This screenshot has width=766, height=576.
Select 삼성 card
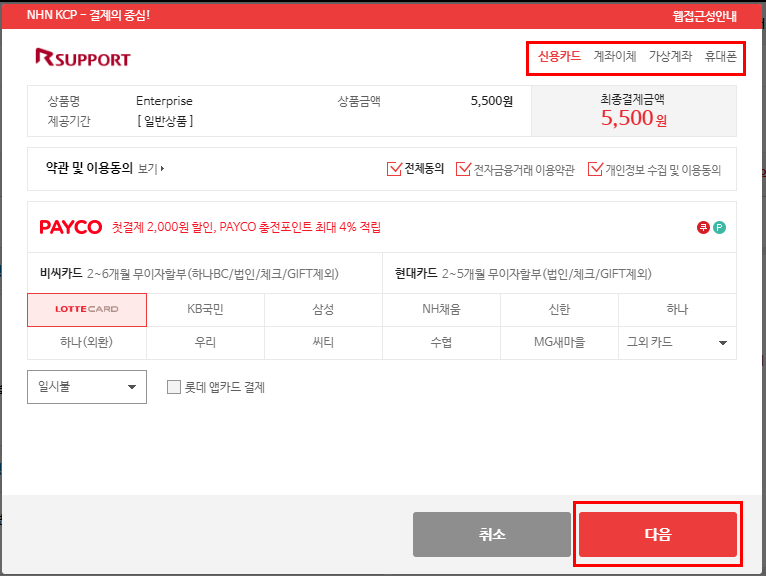pos(323,310)
